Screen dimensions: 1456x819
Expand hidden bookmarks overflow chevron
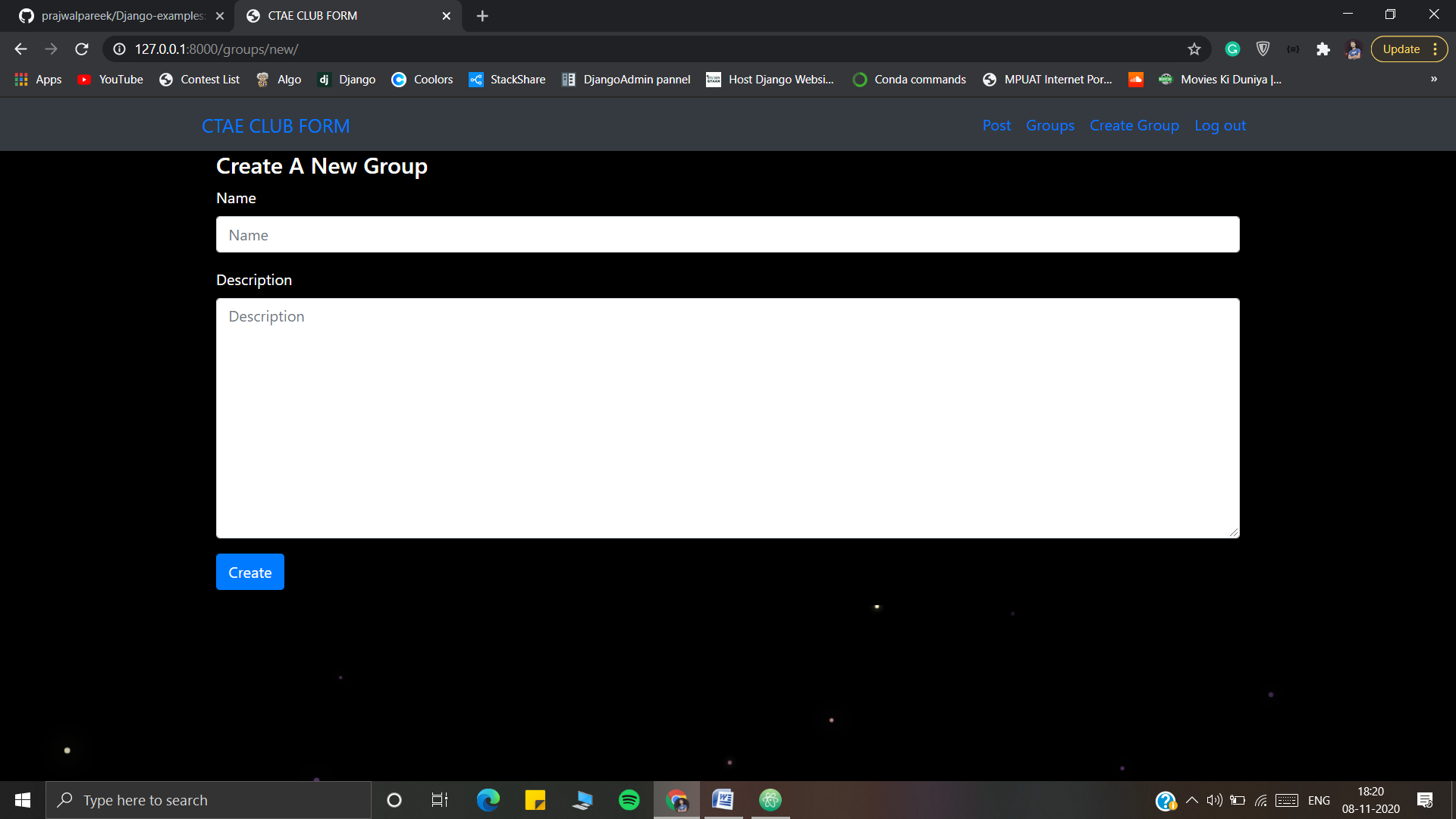[1433, 79]
